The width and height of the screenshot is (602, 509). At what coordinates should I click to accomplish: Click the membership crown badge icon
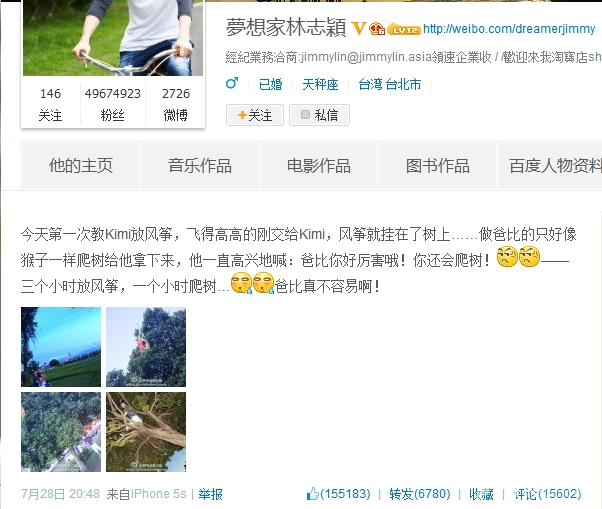(377, 29)
